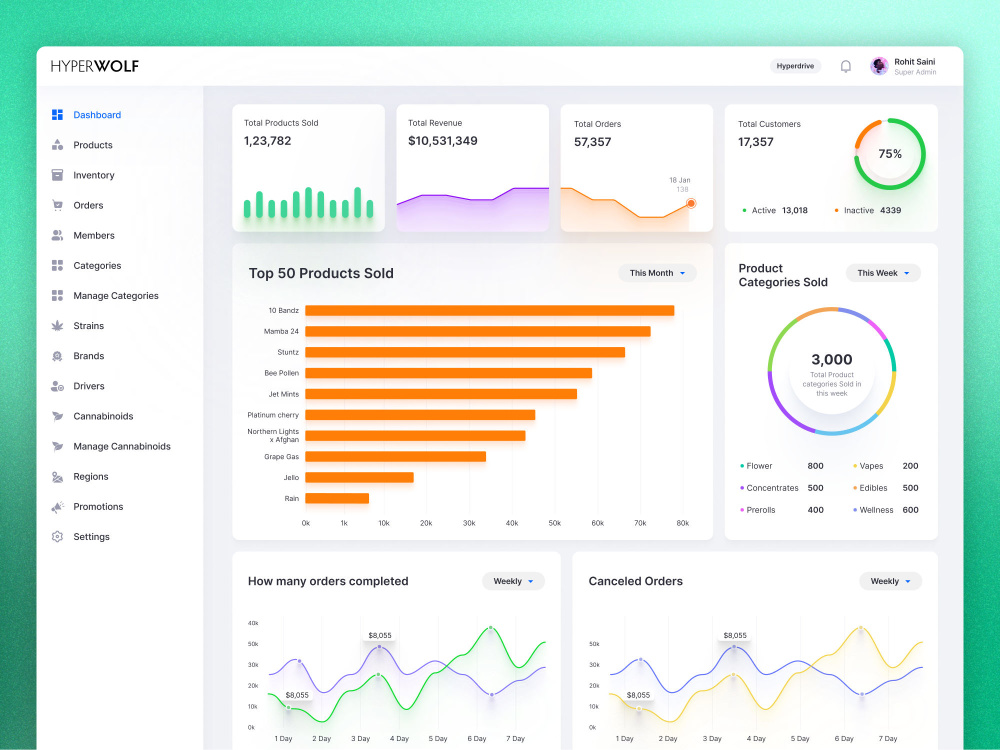Click the Mamba 24 bar
This screenshot has width=1000, height=750.
(x=478, y=332)
